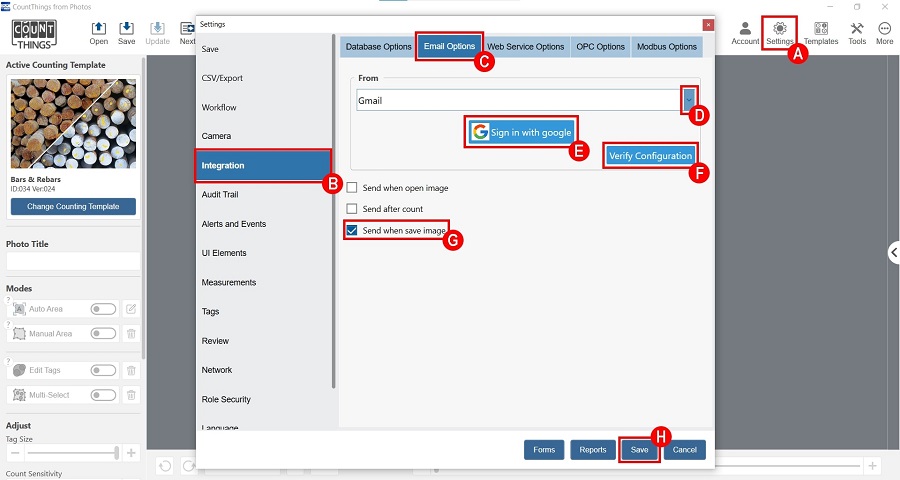Switch to the Database Options tab
Viewport: 900px width, 480px height.
click(x=377, y=46)
